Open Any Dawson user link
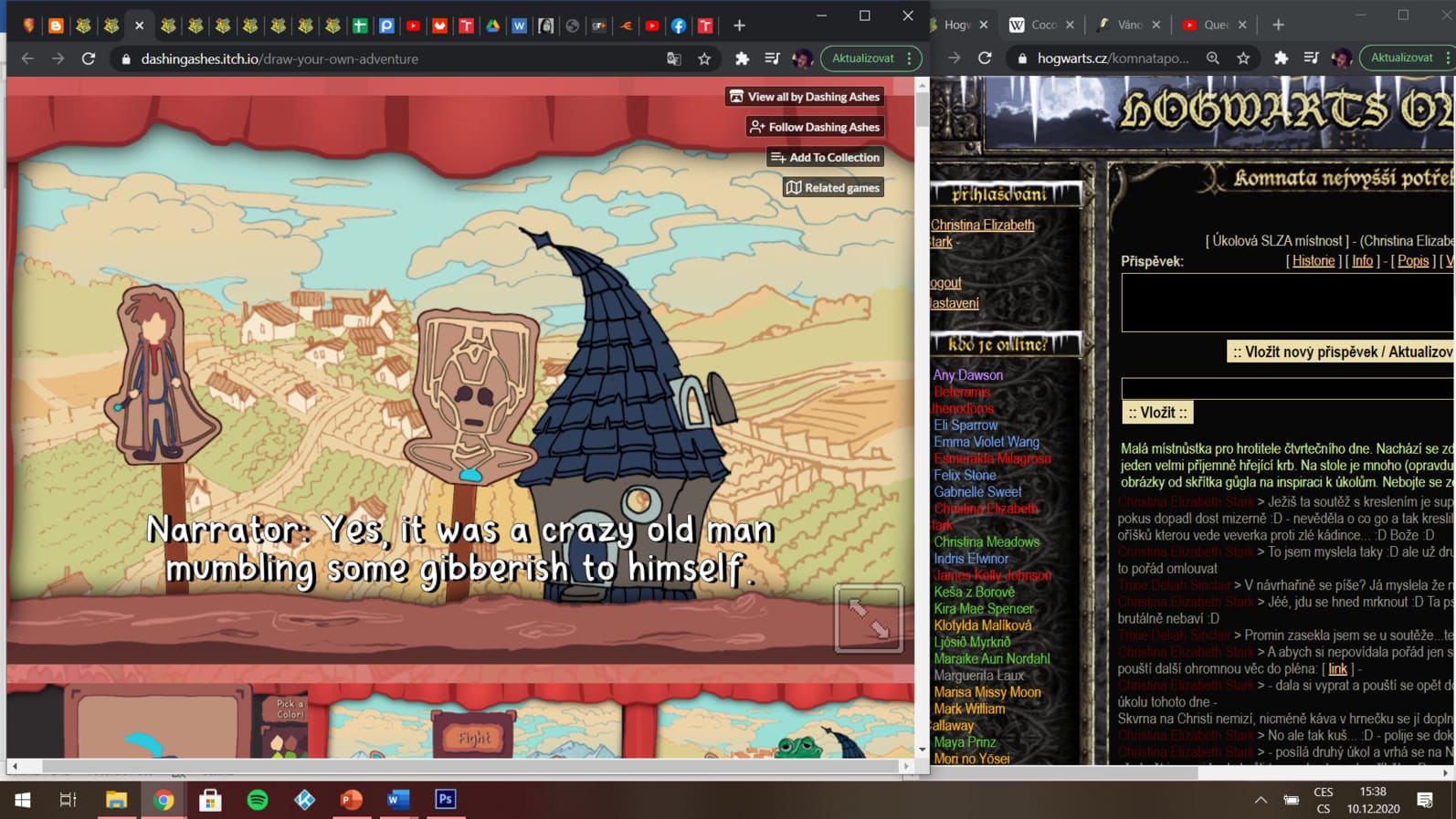 (x=968, y=375)
